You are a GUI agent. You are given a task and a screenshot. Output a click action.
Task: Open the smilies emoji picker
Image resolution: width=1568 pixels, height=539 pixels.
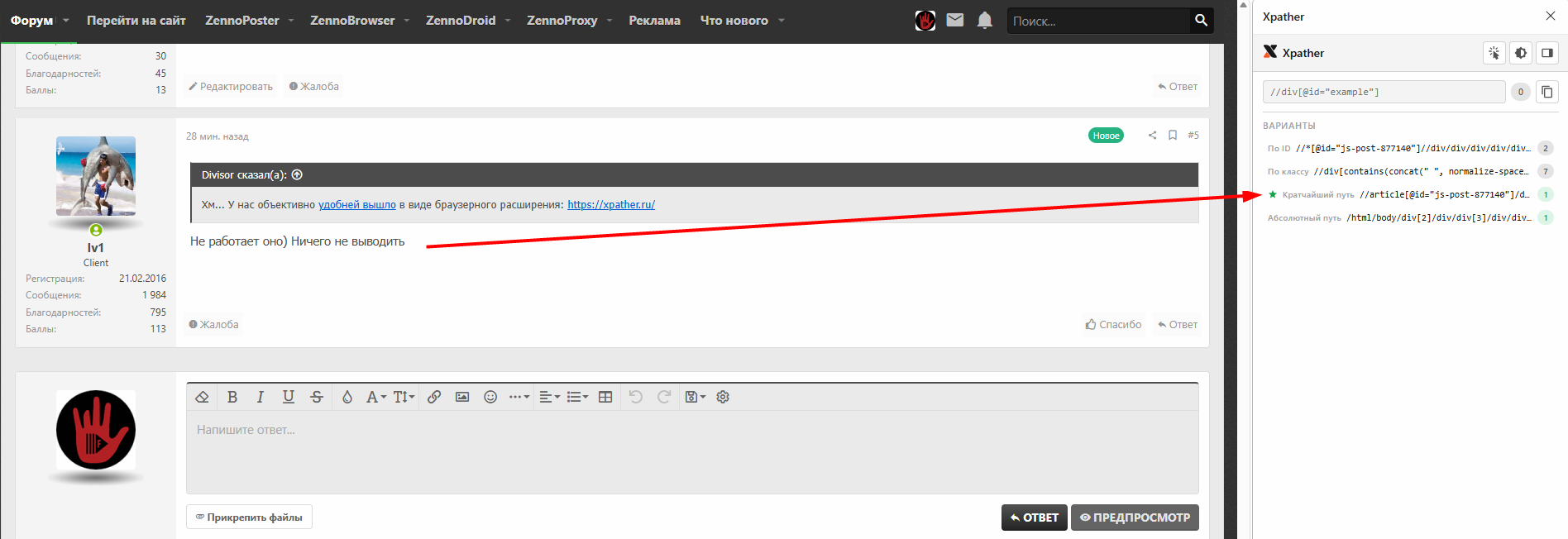tap(490, 397)
